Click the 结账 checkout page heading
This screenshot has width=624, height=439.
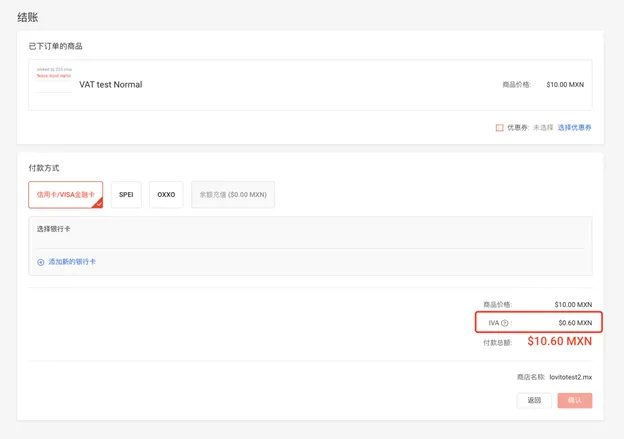point(29,17)
